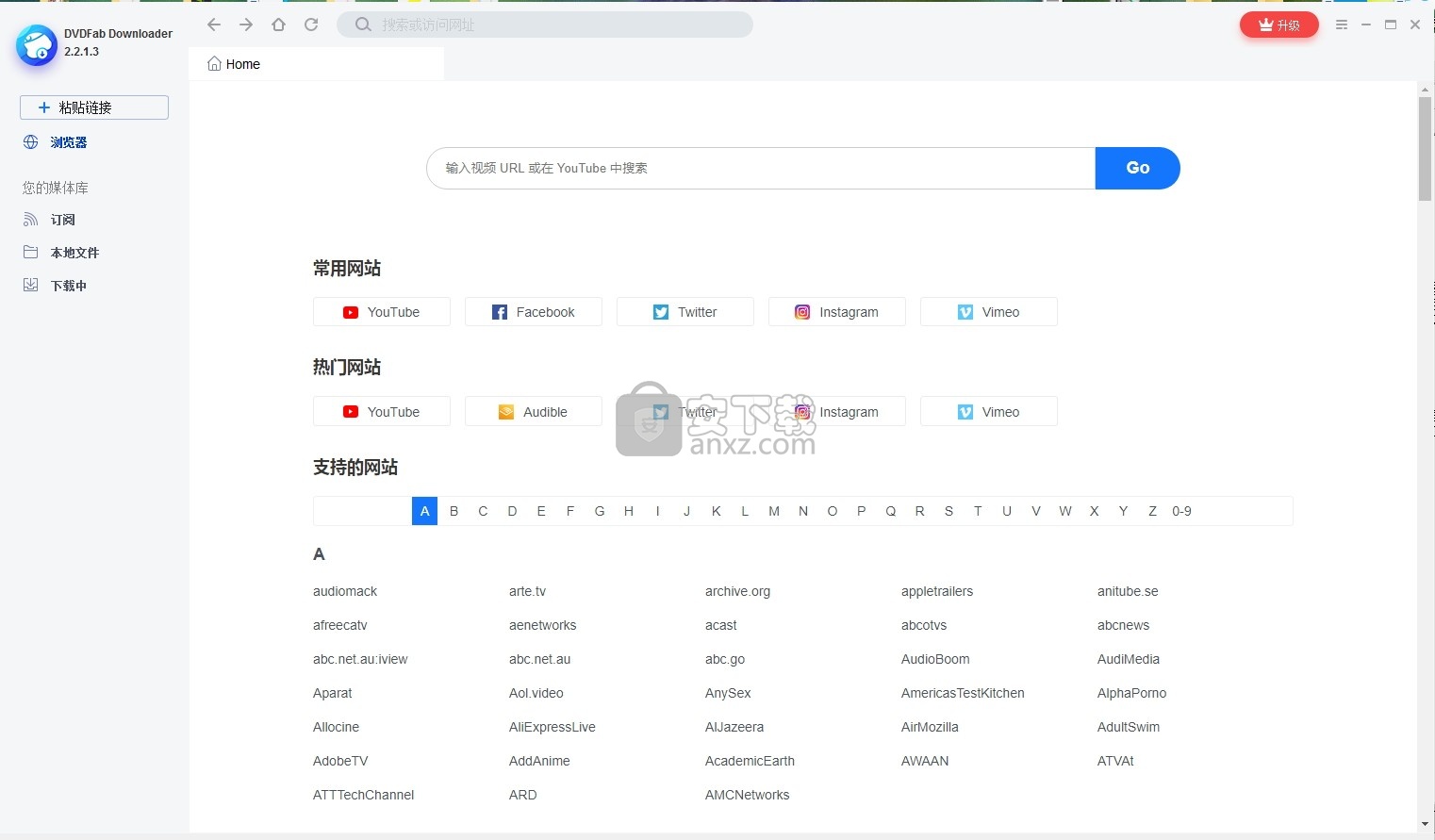
Task: Open the audiomack site link
Action: (x=345, y=591)
